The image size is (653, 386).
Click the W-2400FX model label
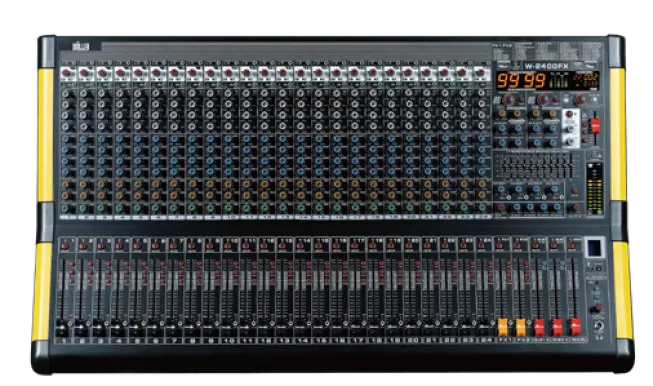point(546,66)
